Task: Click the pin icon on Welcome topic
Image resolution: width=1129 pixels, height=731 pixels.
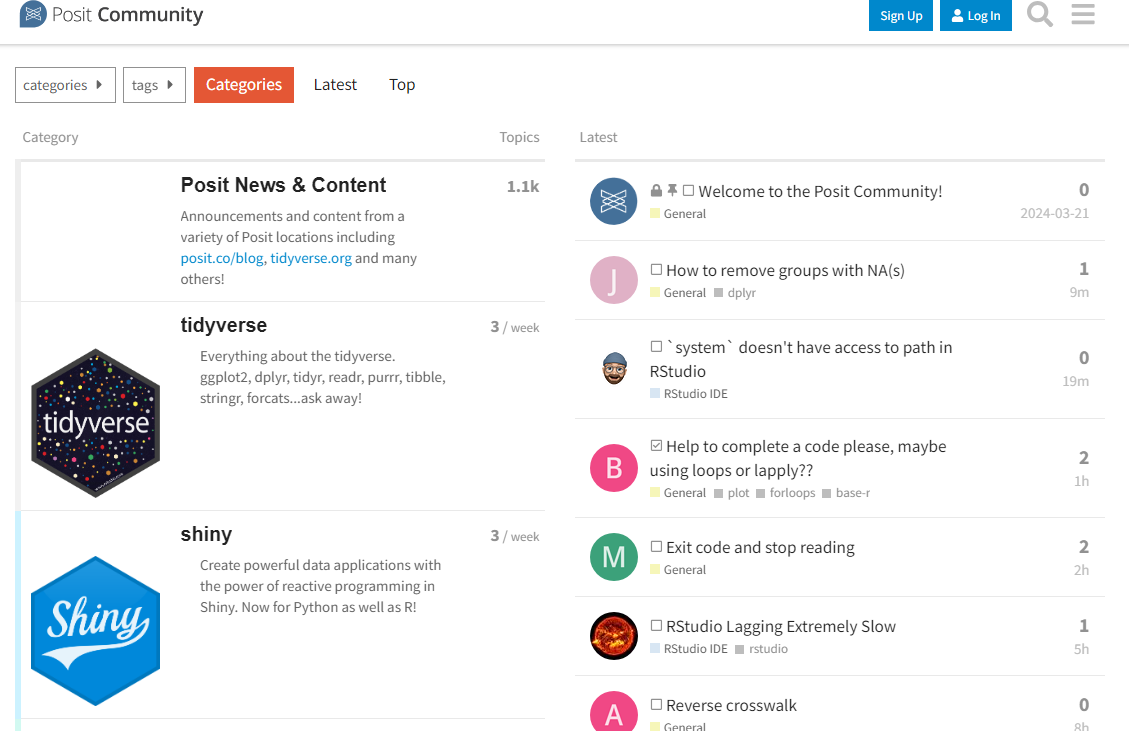Action: coord(672,190)
